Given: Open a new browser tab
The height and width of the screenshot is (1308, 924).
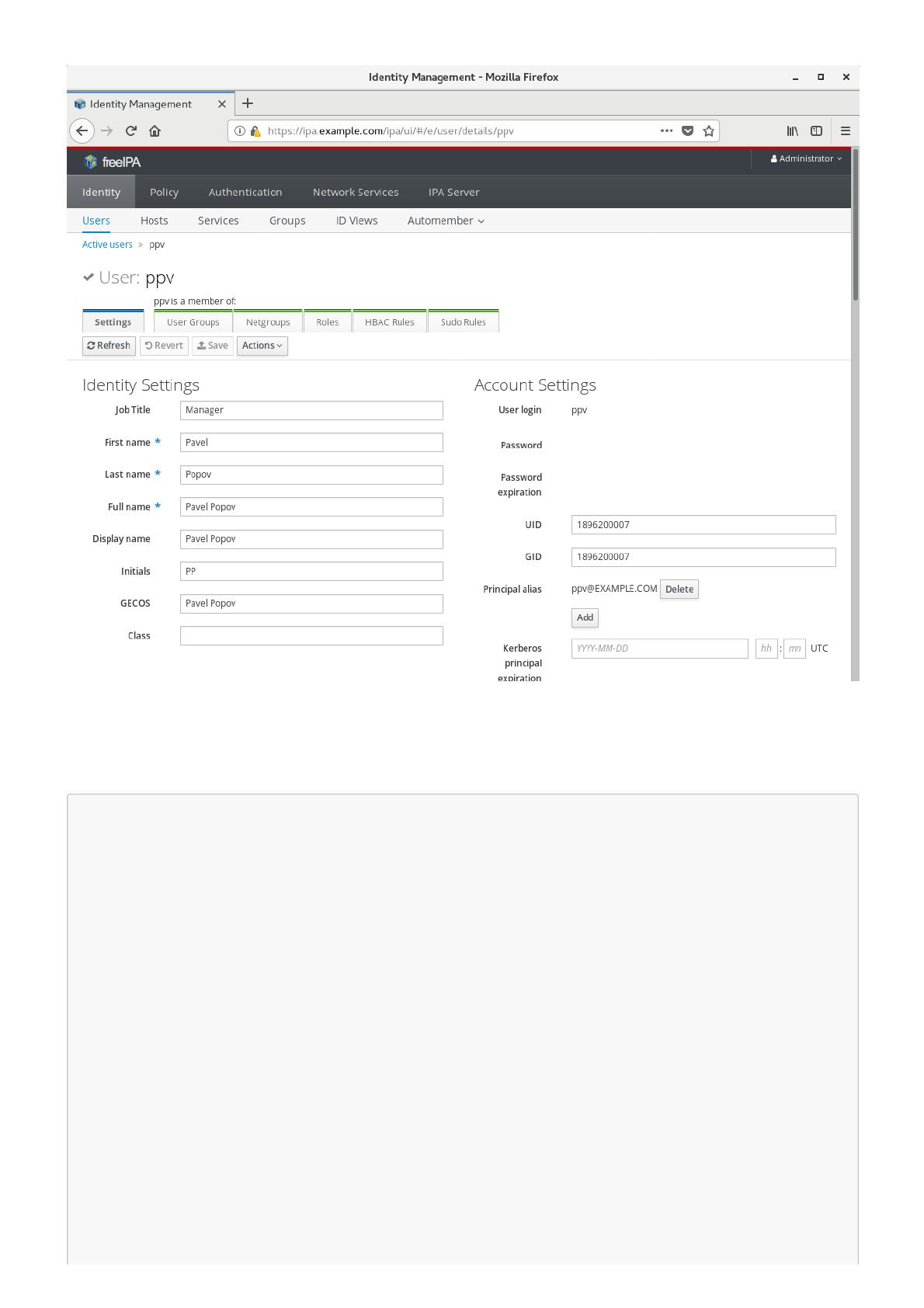Looking at the screenshot, I should pos(248,103).
